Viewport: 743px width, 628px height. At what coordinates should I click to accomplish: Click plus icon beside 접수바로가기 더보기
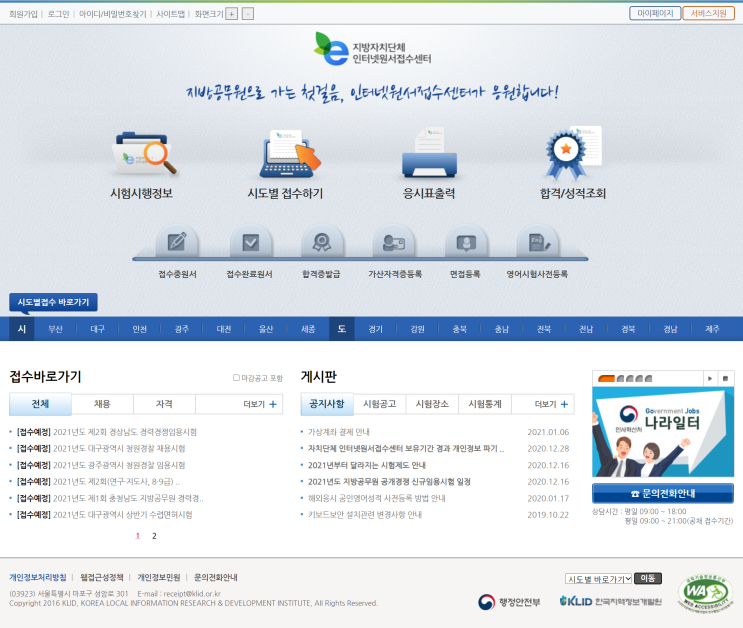(273, 404)
